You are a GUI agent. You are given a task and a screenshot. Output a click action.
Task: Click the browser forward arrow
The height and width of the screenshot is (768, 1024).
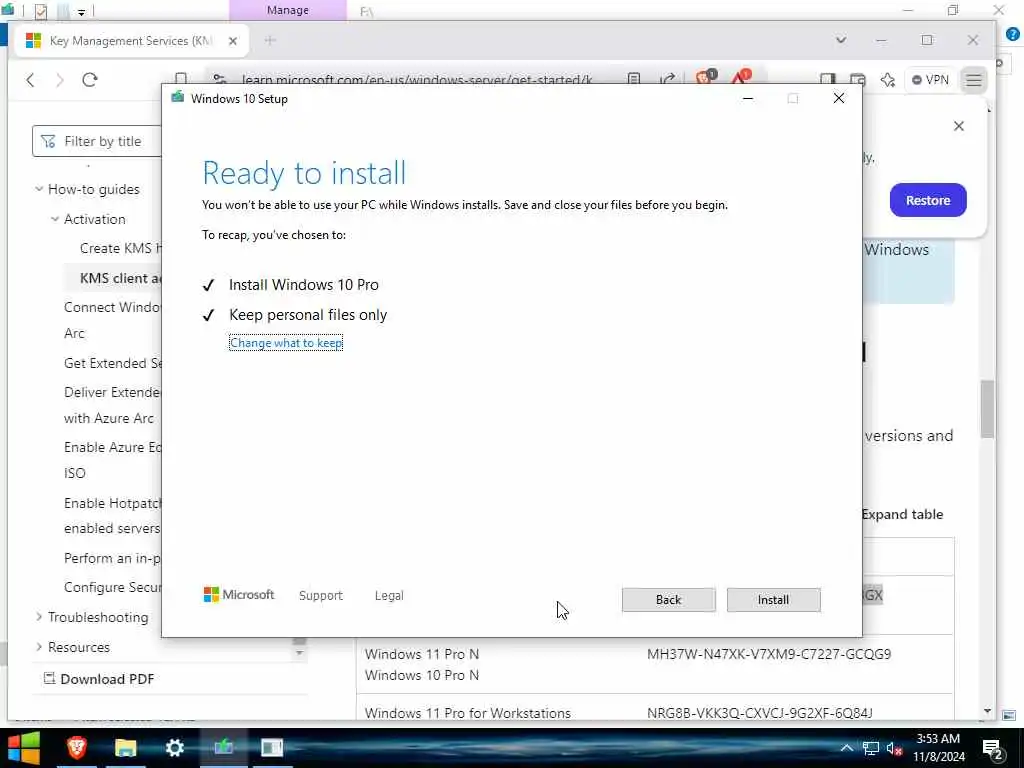coord(60,80)
